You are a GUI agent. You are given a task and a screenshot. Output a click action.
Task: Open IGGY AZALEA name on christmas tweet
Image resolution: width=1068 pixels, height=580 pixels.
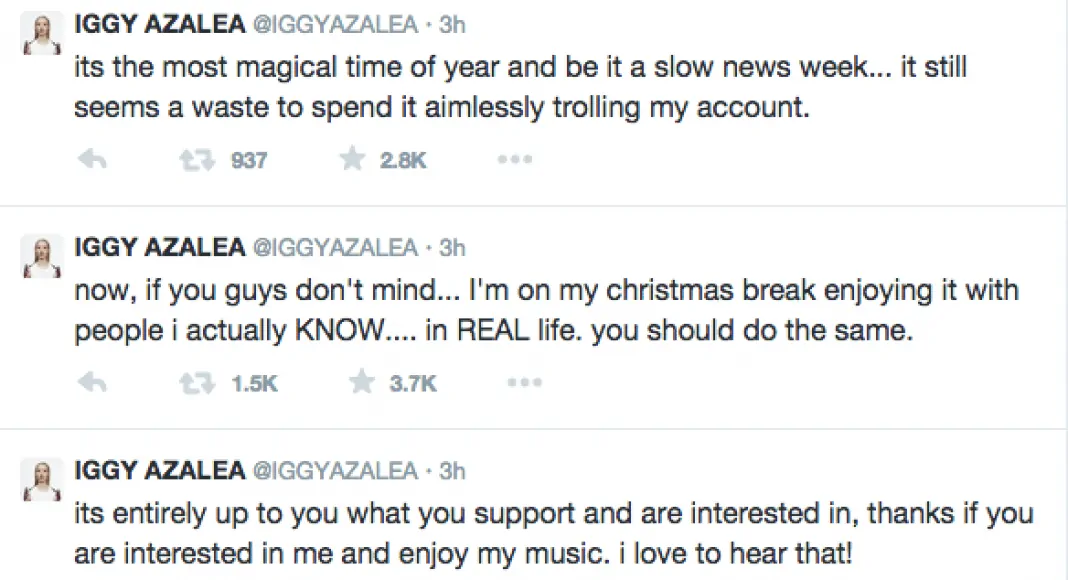tap(159, 247)
